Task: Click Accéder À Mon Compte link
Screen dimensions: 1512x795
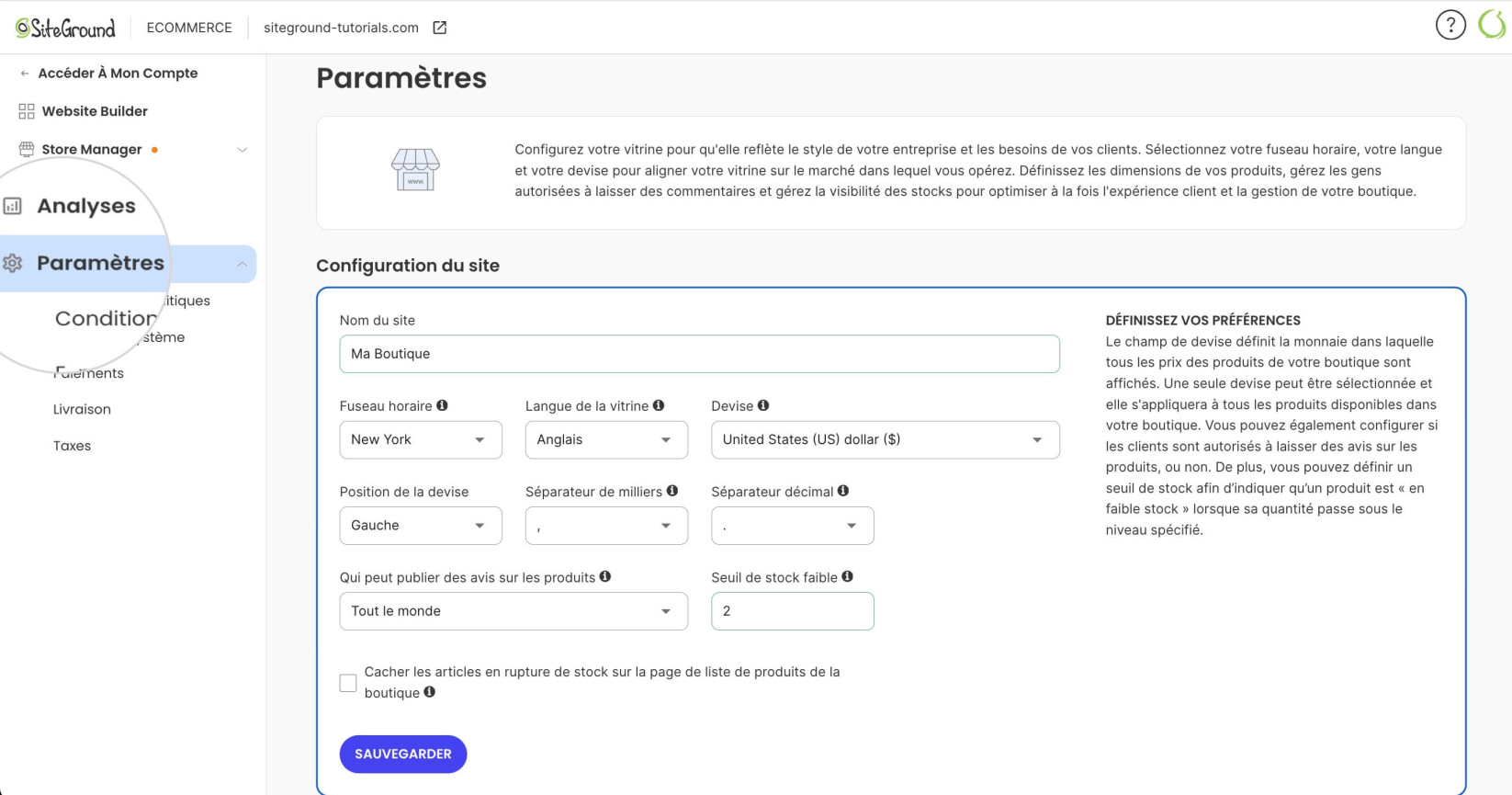Action: 118,74
